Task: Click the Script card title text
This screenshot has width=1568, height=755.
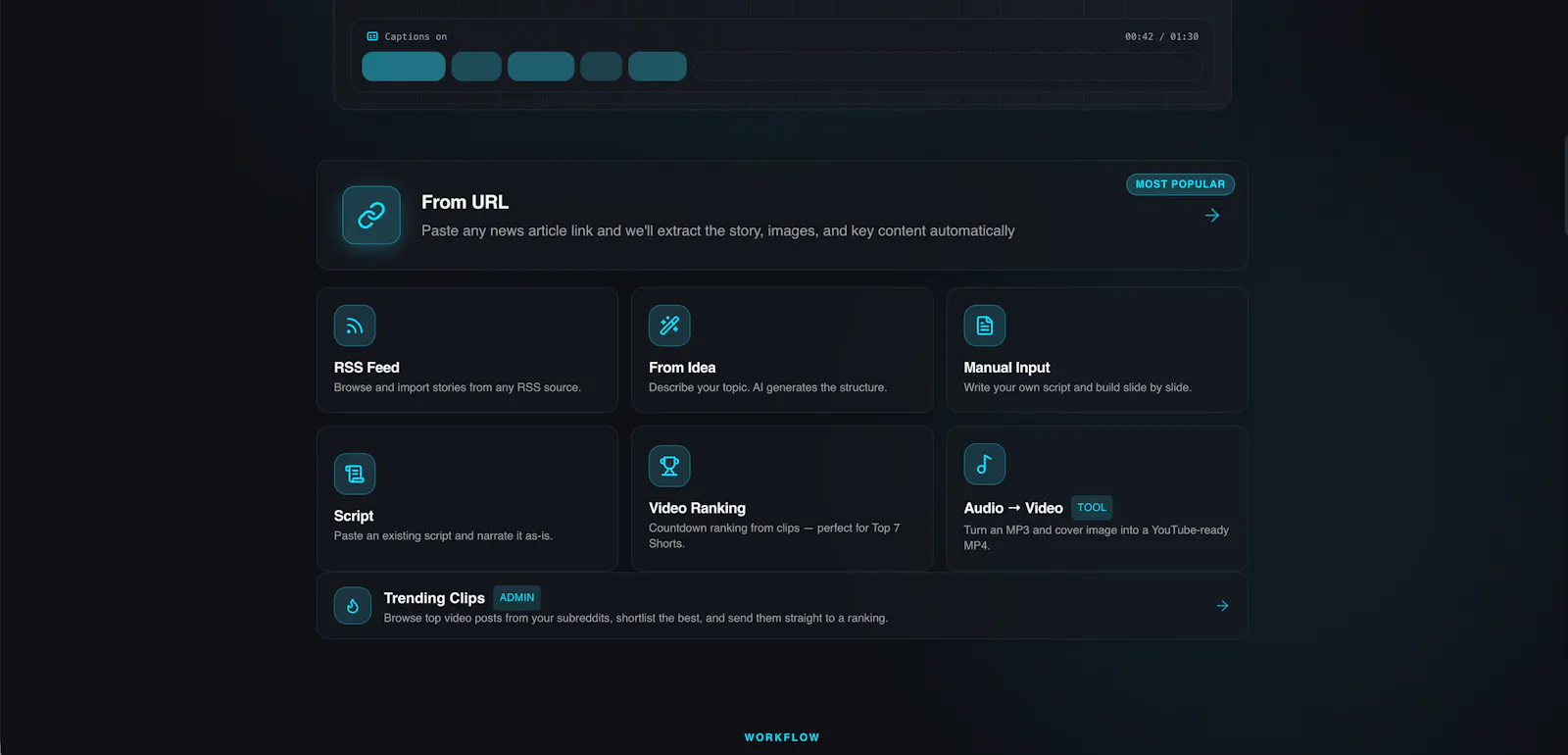Action: point(354,516)
